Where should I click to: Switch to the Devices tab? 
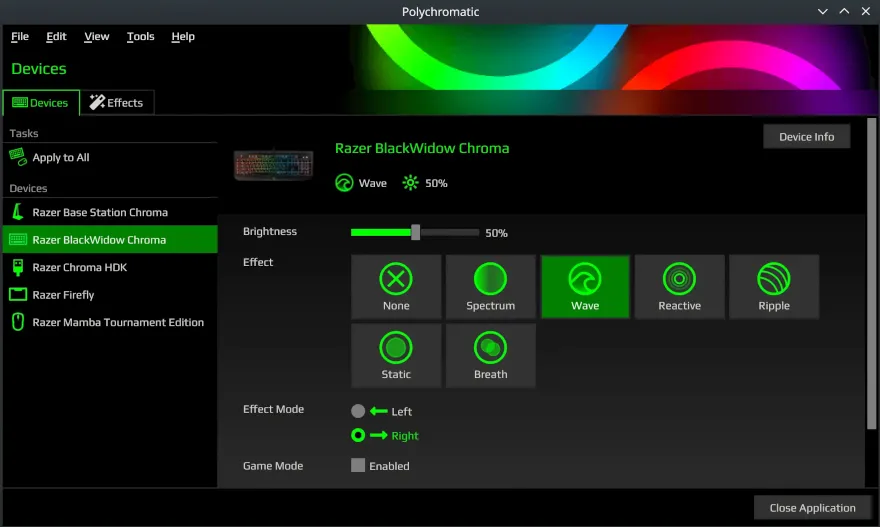point(41,103)
